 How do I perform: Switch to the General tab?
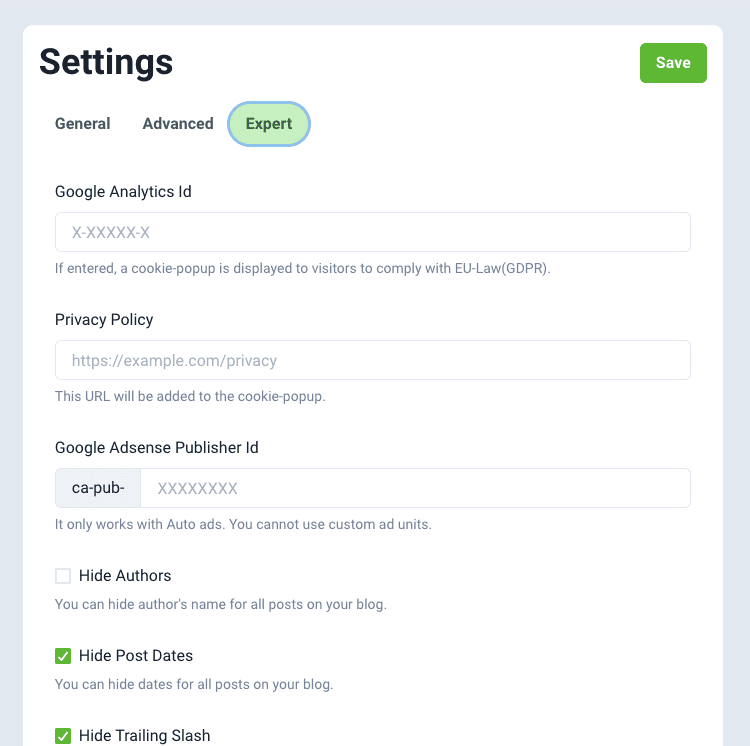tap(83, 124)
